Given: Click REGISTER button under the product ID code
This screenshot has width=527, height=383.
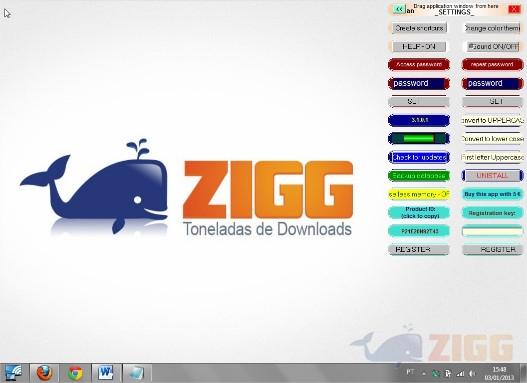Looking at the screenshot, I should [x=419, y=249].
